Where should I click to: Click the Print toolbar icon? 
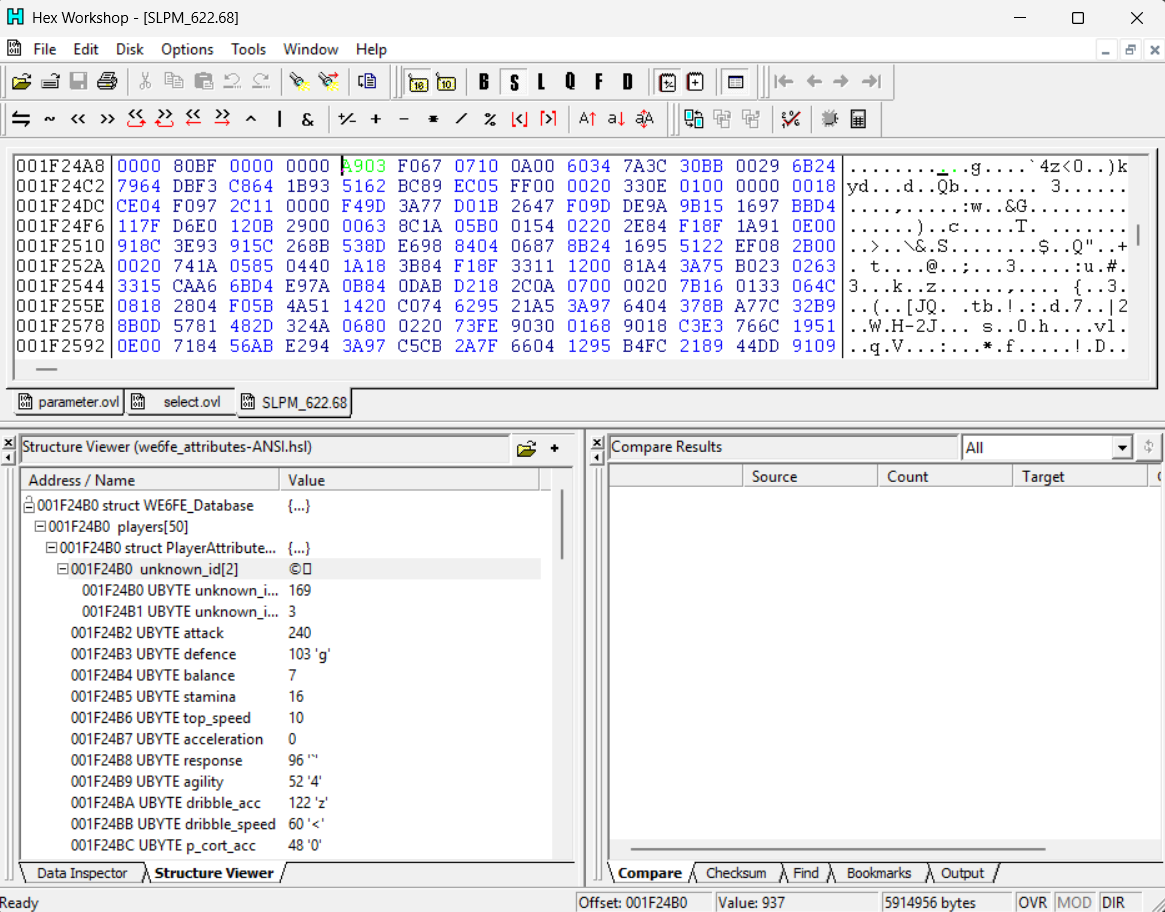[x=107, y=82]
